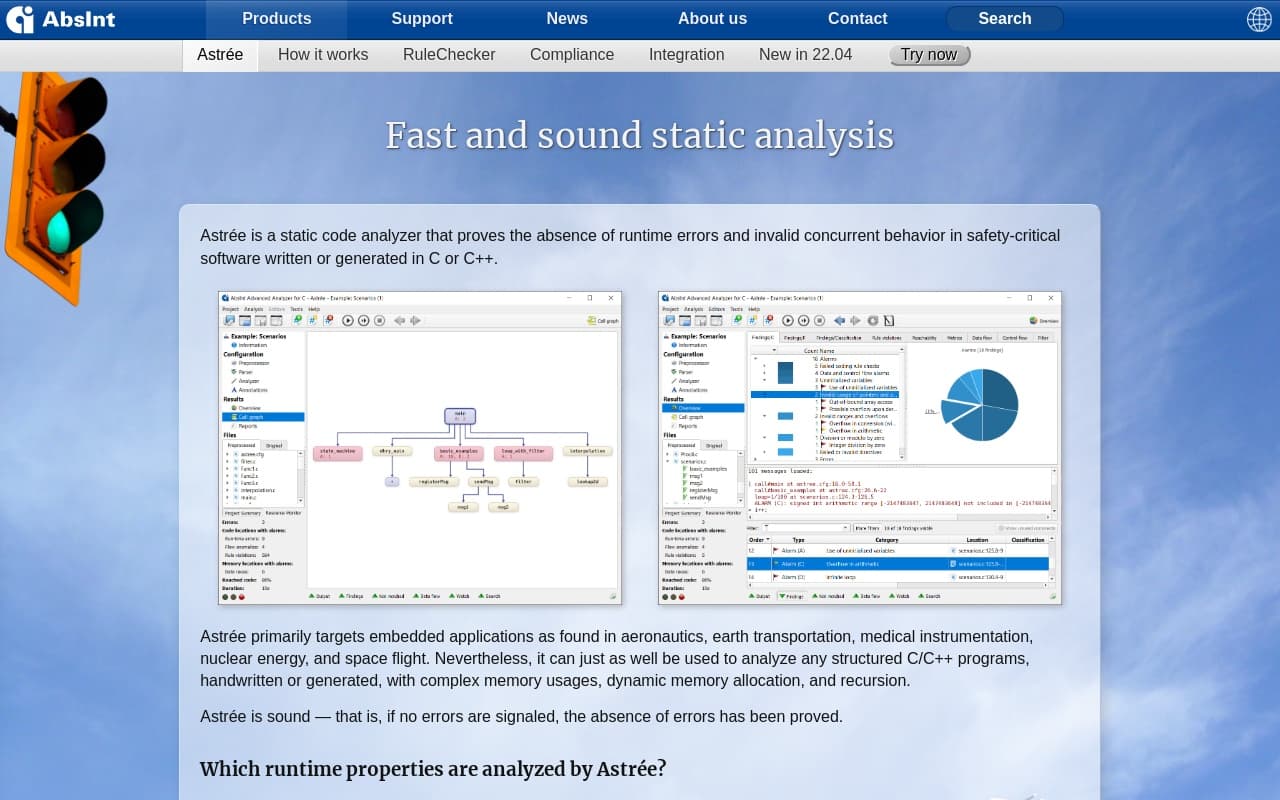The height and width of the screenshot is (800, 1280).
Task: Open the Products menu
Action: point(276,19)
